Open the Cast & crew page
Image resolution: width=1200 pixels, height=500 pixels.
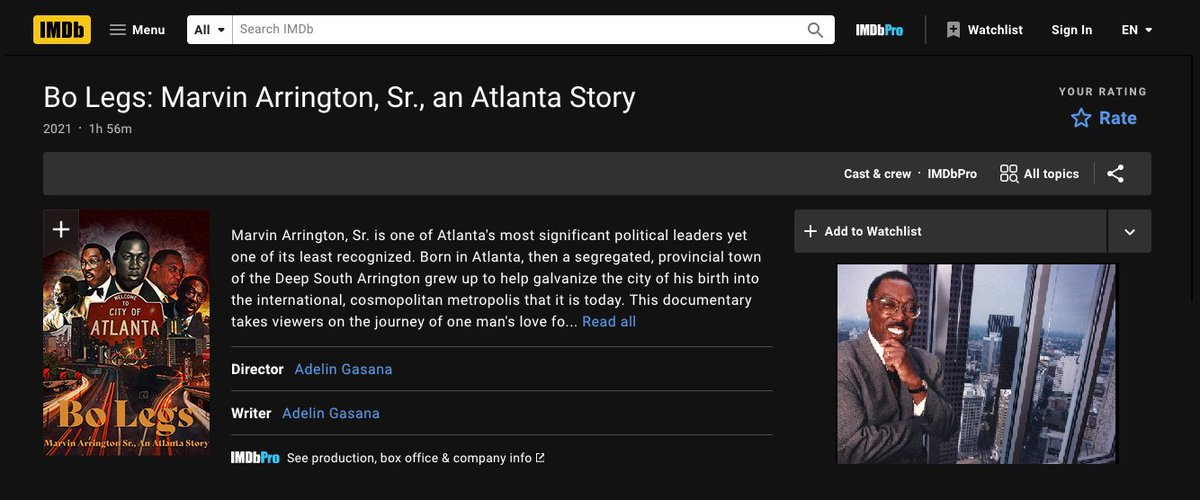(x=877, y=174)
